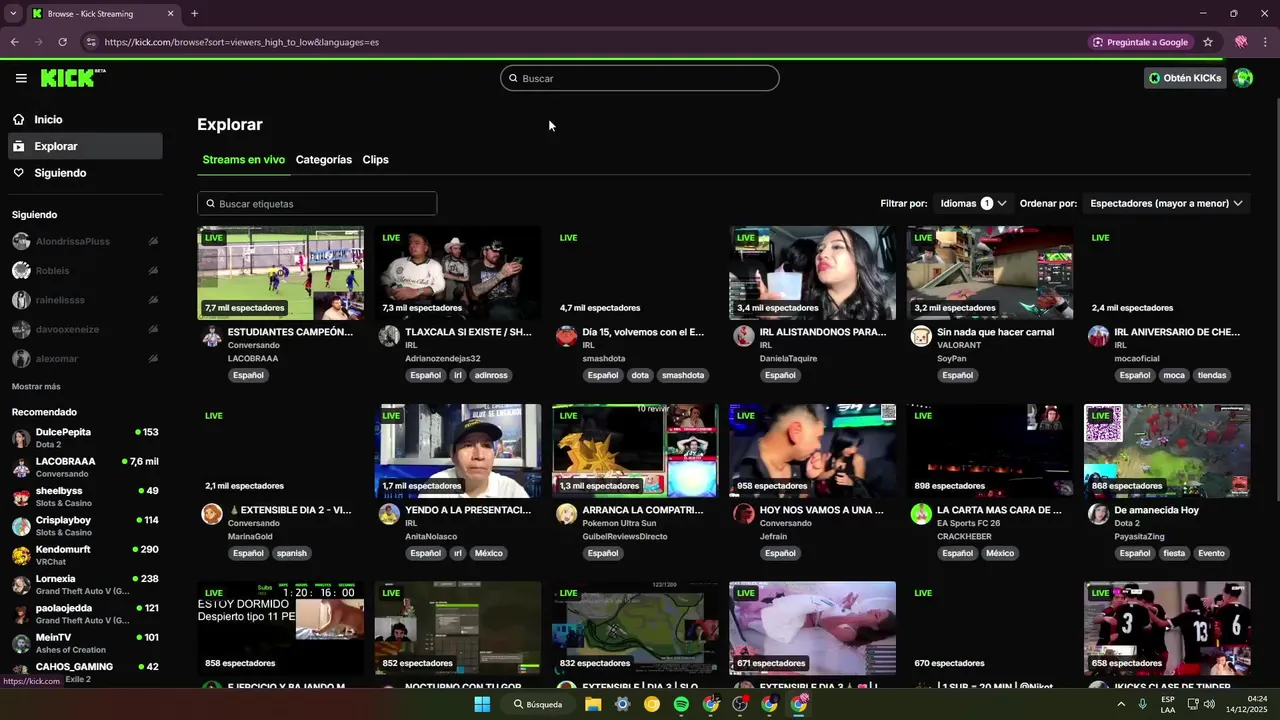Open the Espectadores sort order dropdown
This screenshot has height=720, width=1280.
[1166, 203]
